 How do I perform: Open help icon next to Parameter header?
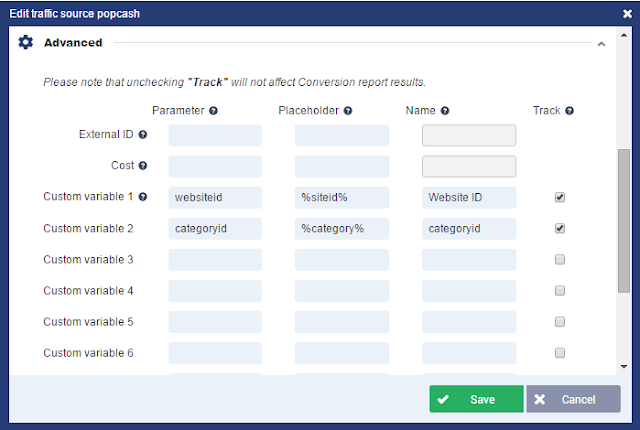point(213,111)
